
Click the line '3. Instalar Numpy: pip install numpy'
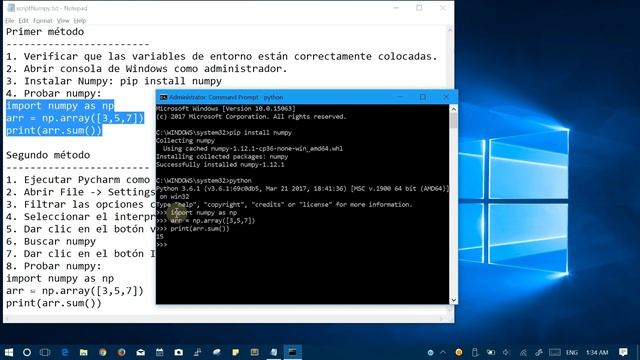pos(114,81)
